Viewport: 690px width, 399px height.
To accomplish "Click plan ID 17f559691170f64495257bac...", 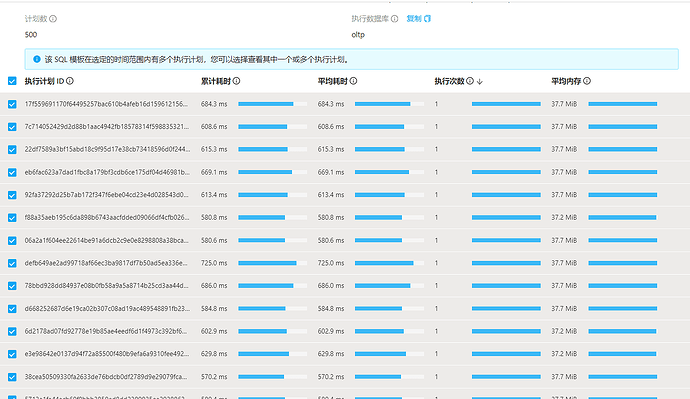I will [106, 104].
